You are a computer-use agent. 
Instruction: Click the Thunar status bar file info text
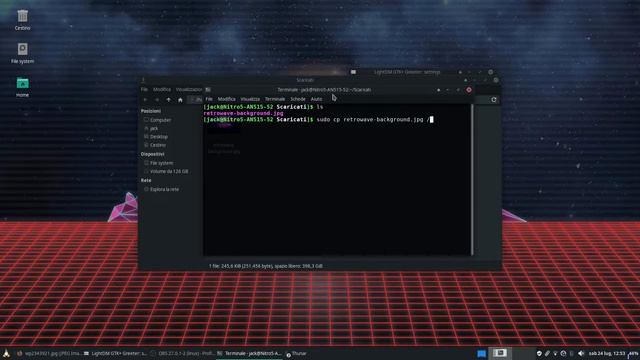click(266, 266)
